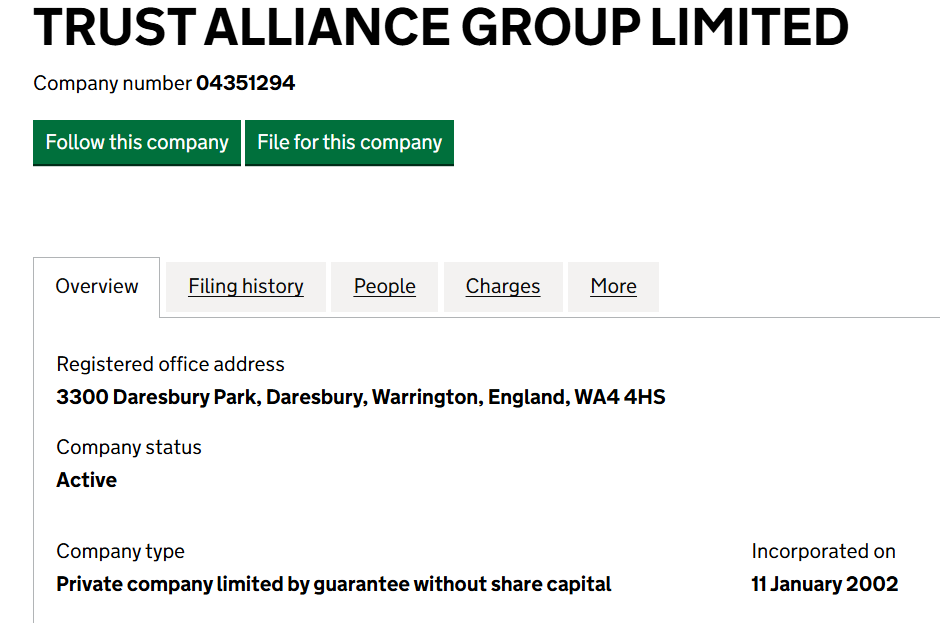
Task: Click the Follow this company button
Action: [137, 143]
